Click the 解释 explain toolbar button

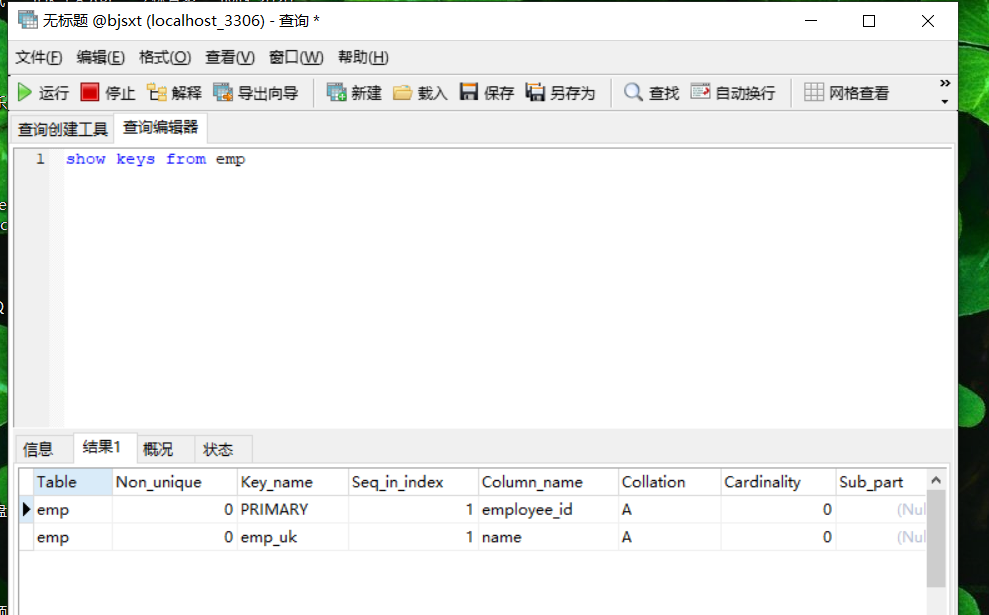(x=174, y=93)
